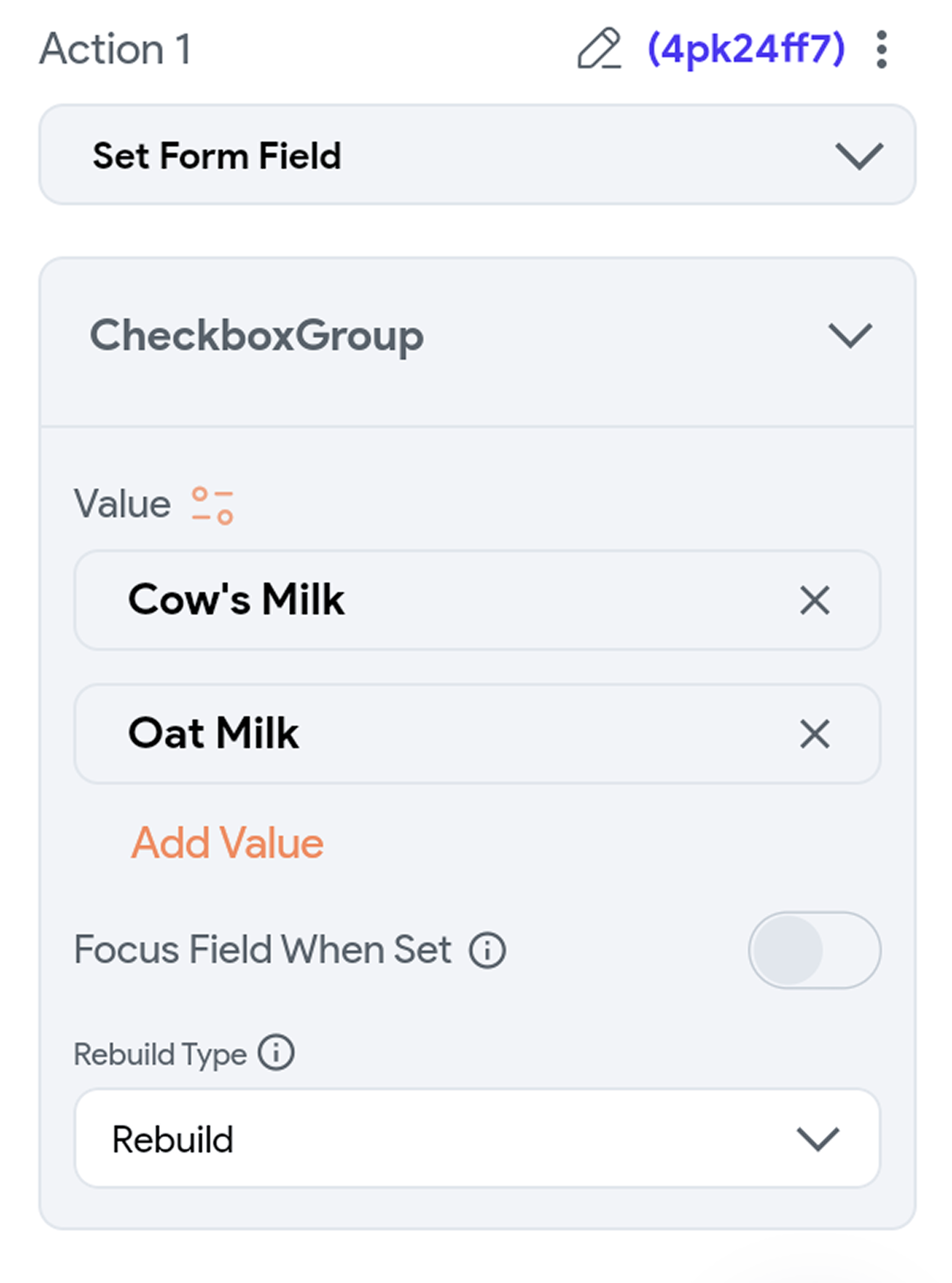The height and width of the screenshot is (1283, 952).
Task: Remove the Oat Milk value
Action: (x=814, y=733)
